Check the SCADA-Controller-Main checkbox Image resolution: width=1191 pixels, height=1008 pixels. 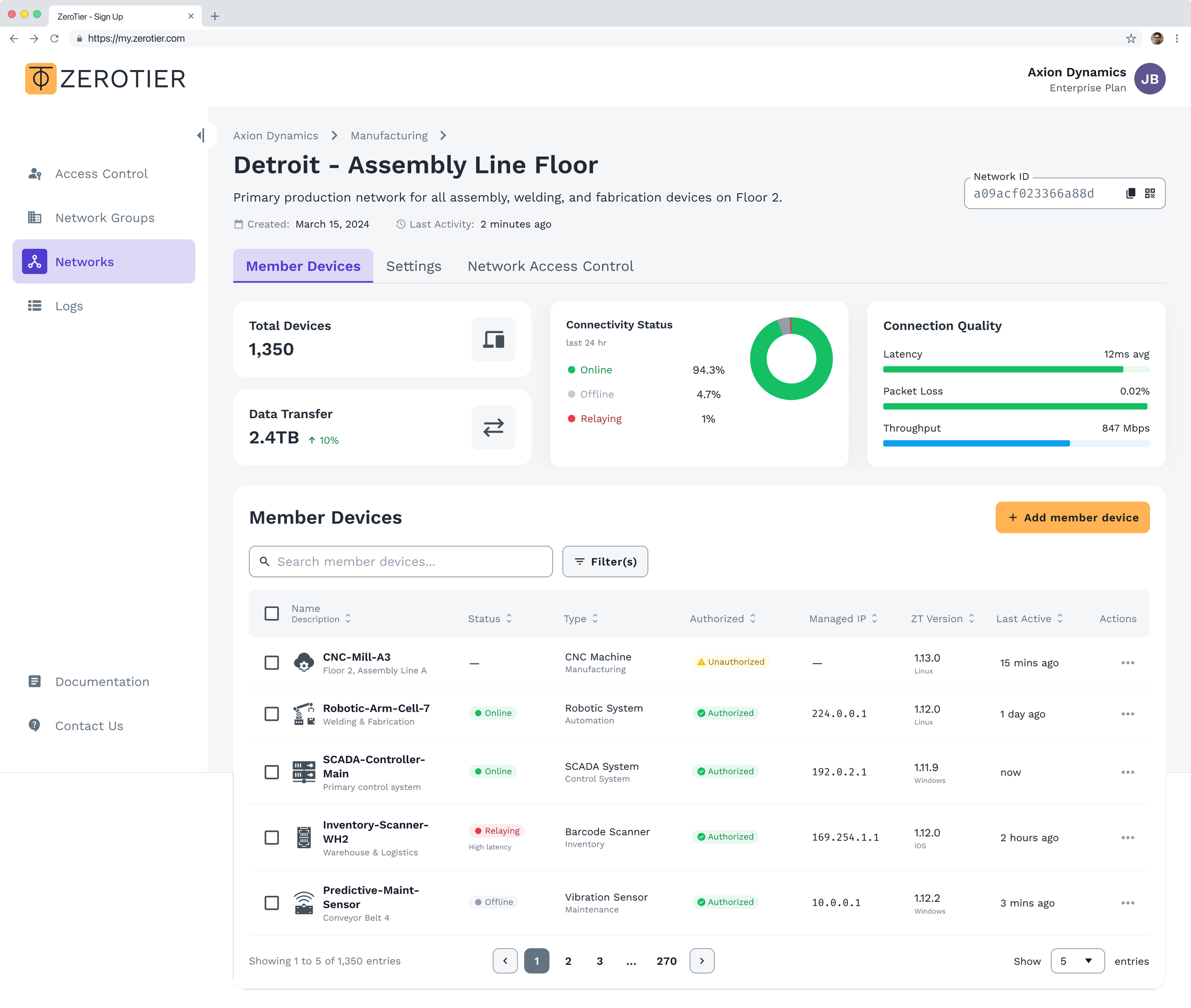[x=272, y=771]
